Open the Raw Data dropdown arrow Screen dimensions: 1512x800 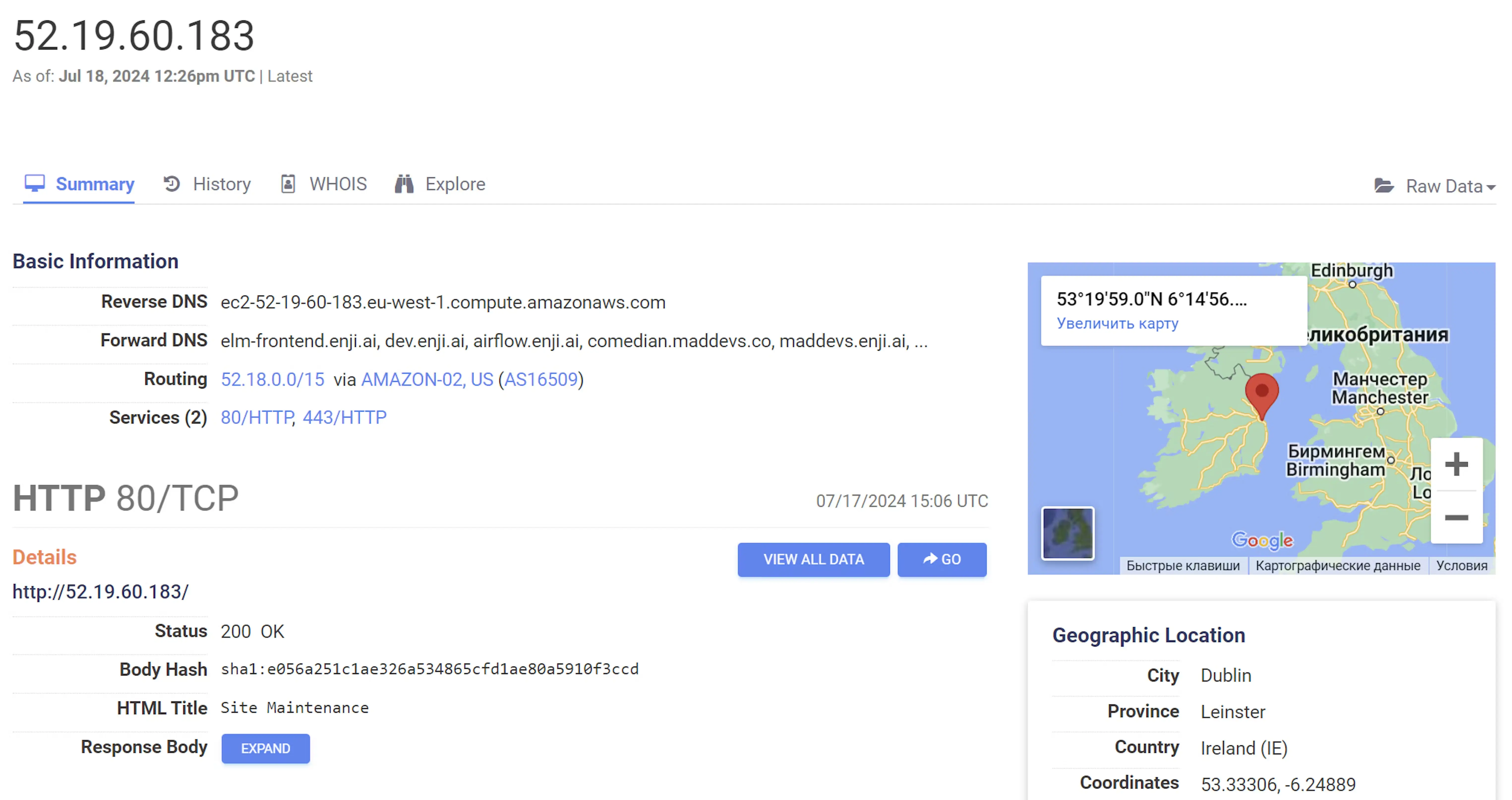coord(1491,187)
